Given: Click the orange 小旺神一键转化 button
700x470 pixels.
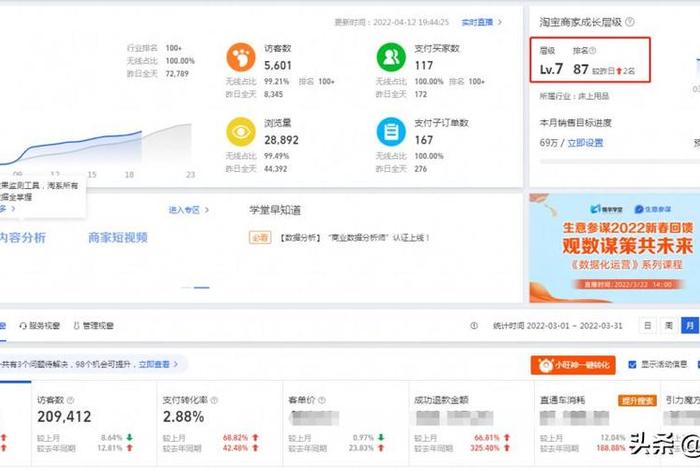Looking at the screenshot, I should pyautogui.click(x=573, y=365).
